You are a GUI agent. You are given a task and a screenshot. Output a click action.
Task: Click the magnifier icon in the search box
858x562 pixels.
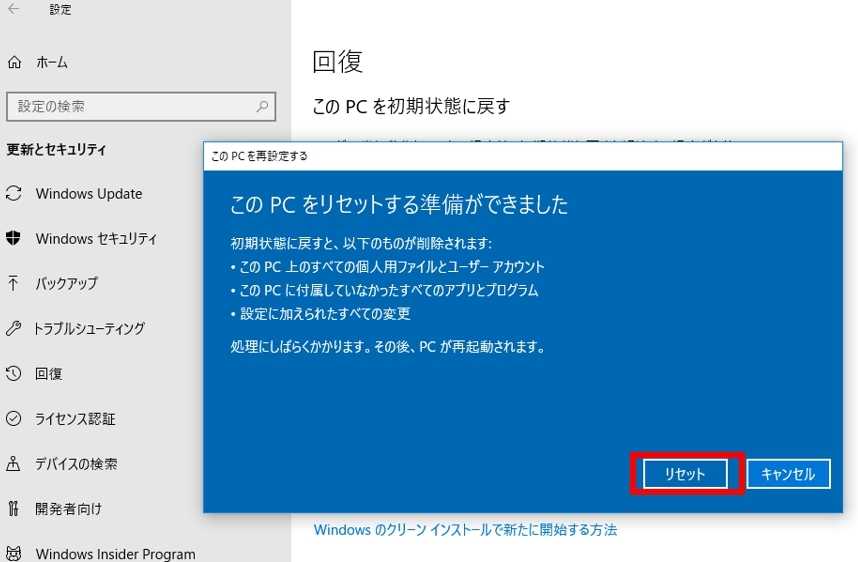point(263,106)
